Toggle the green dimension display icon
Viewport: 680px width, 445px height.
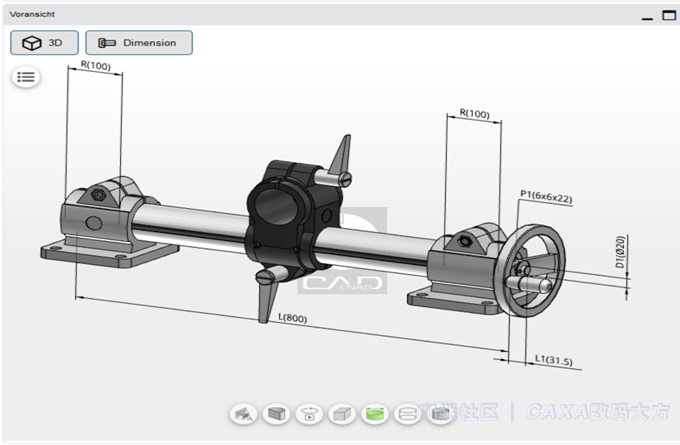pos(375,414)
